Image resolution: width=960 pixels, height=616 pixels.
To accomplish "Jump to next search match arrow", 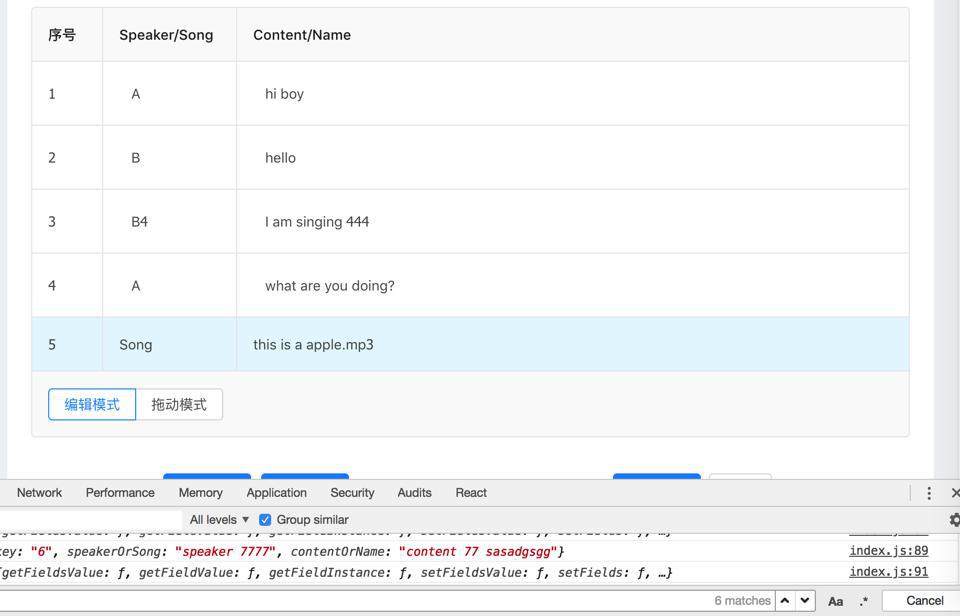I will click(805, 601).
